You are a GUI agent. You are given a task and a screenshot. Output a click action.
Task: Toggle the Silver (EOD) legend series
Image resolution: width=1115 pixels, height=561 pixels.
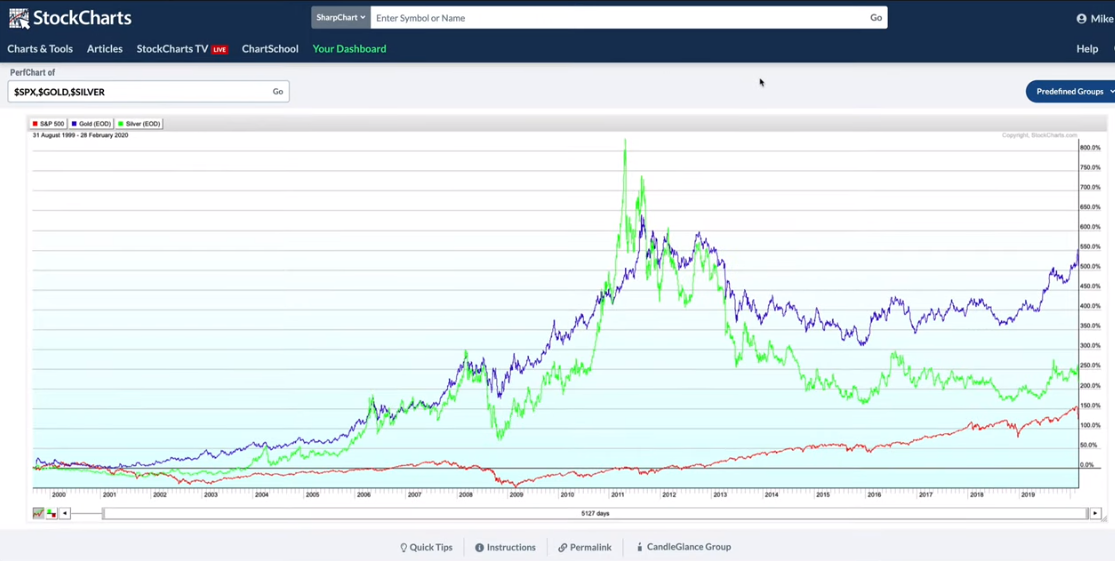click(x=139, y=124)
